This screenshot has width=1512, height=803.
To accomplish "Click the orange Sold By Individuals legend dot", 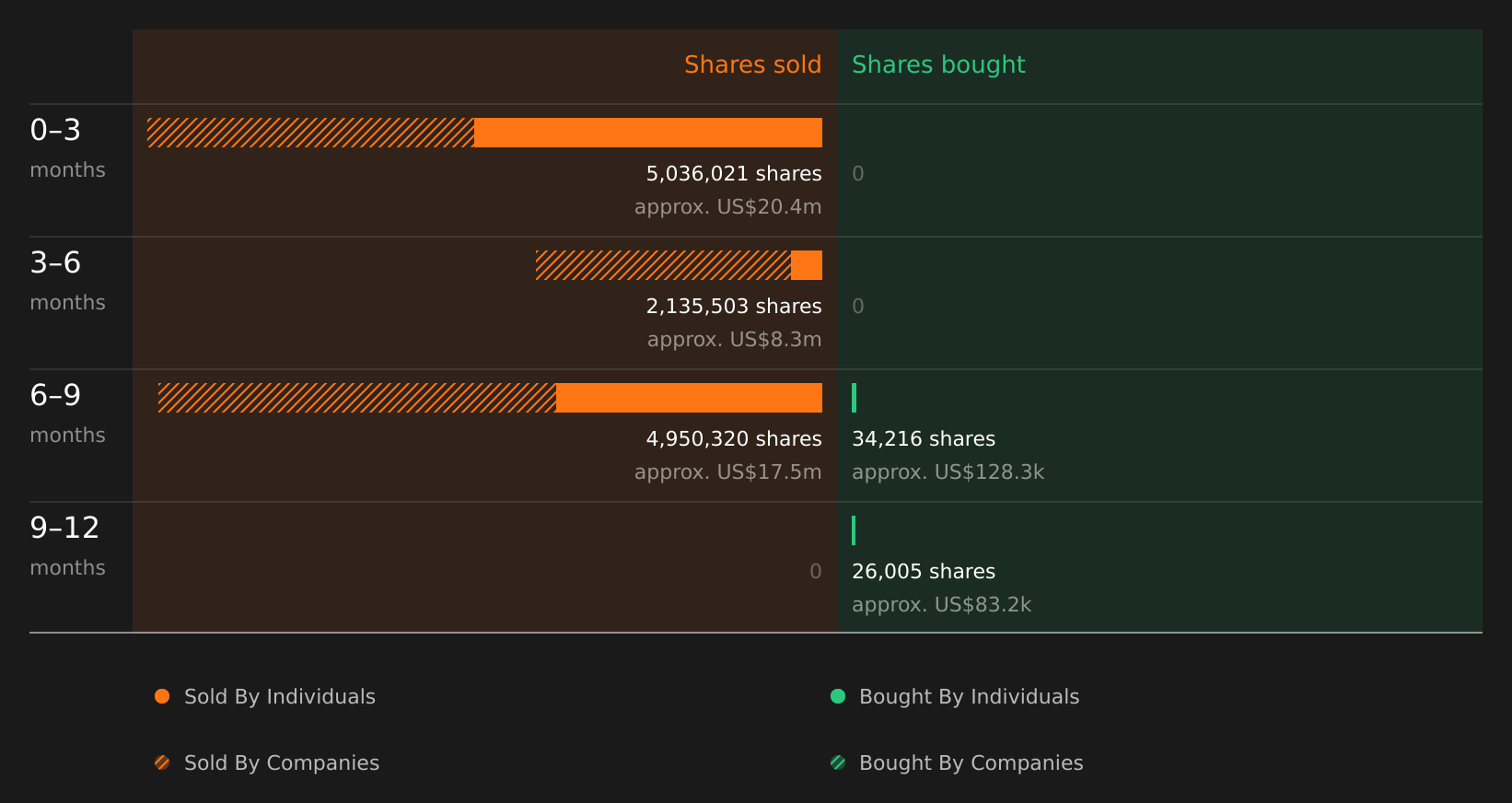I will pos(162,696).
